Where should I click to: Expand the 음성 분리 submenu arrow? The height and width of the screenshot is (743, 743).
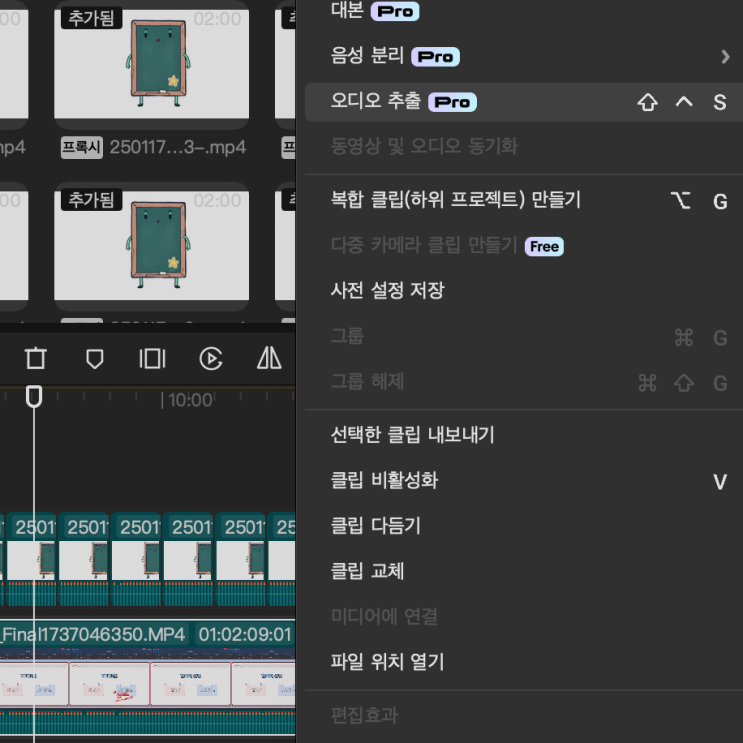(x=725, y=57)
